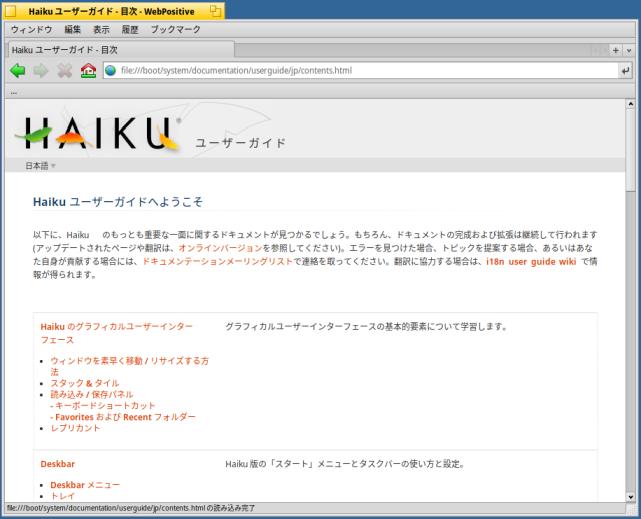
Task: Open the オンラインバージョン link
Action: (x=220, y=248)
